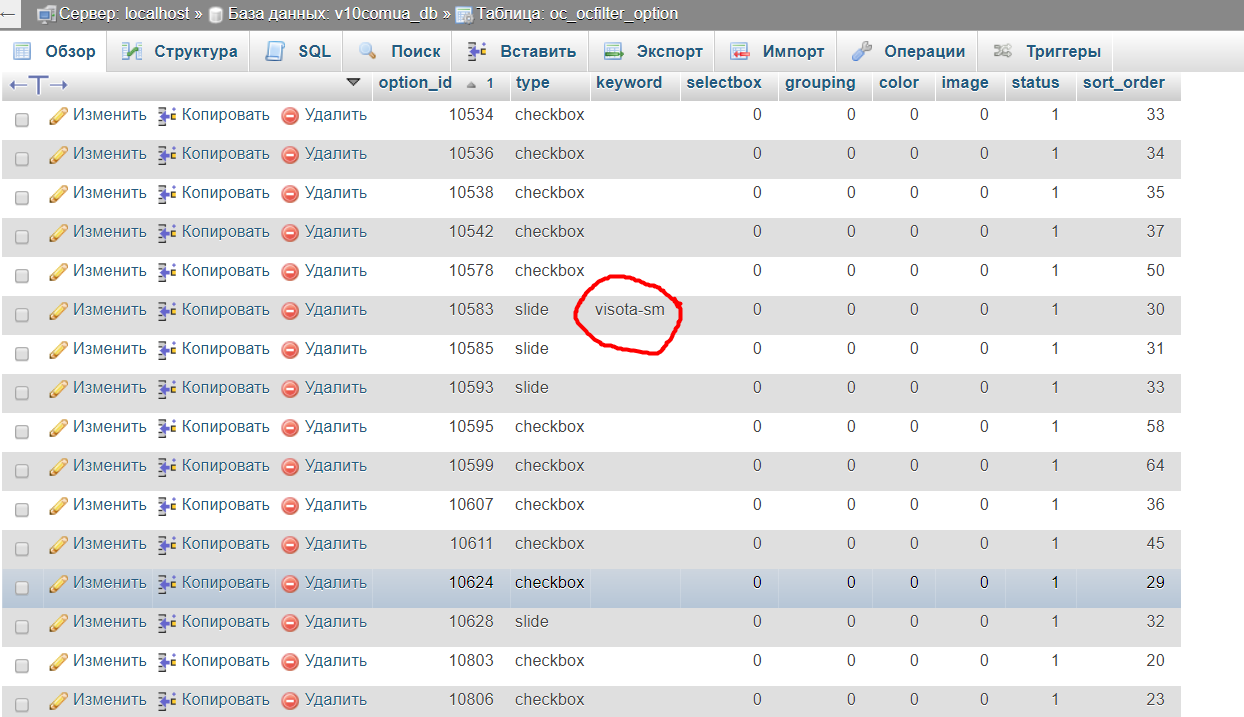1244x717 pixels.
Task: Check the box for row 10599
Action: tap(22, 471)
